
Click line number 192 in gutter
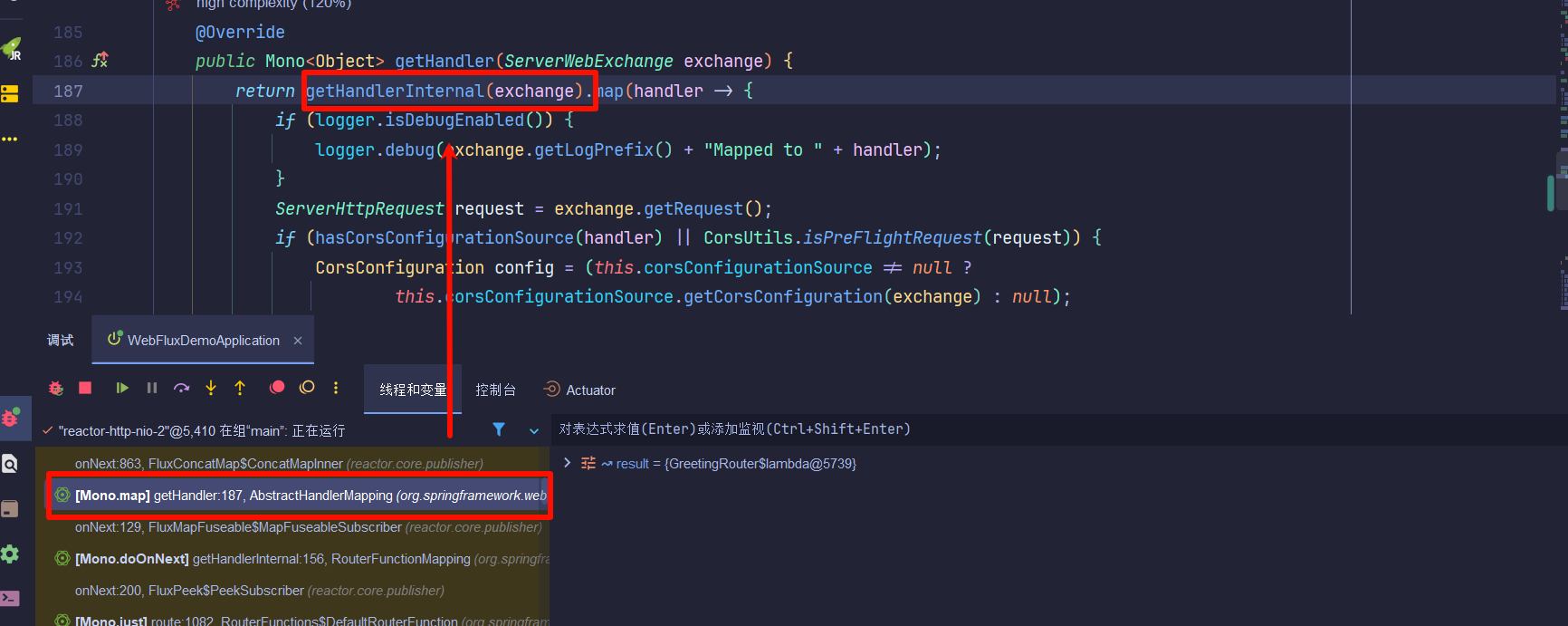pos(68,237)
